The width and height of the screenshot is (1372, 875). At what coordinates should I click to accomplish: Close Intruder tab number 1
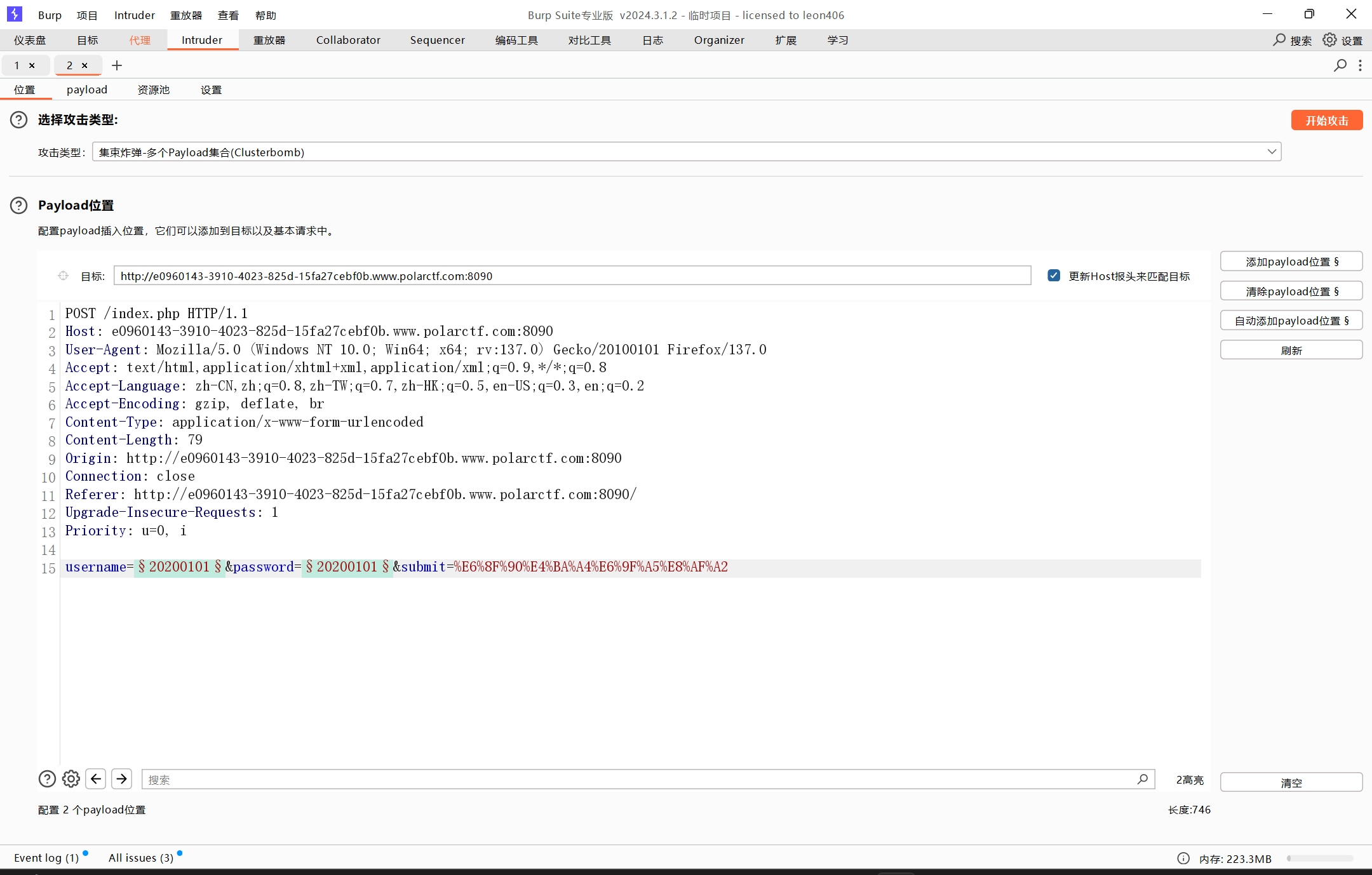point(32,65)
